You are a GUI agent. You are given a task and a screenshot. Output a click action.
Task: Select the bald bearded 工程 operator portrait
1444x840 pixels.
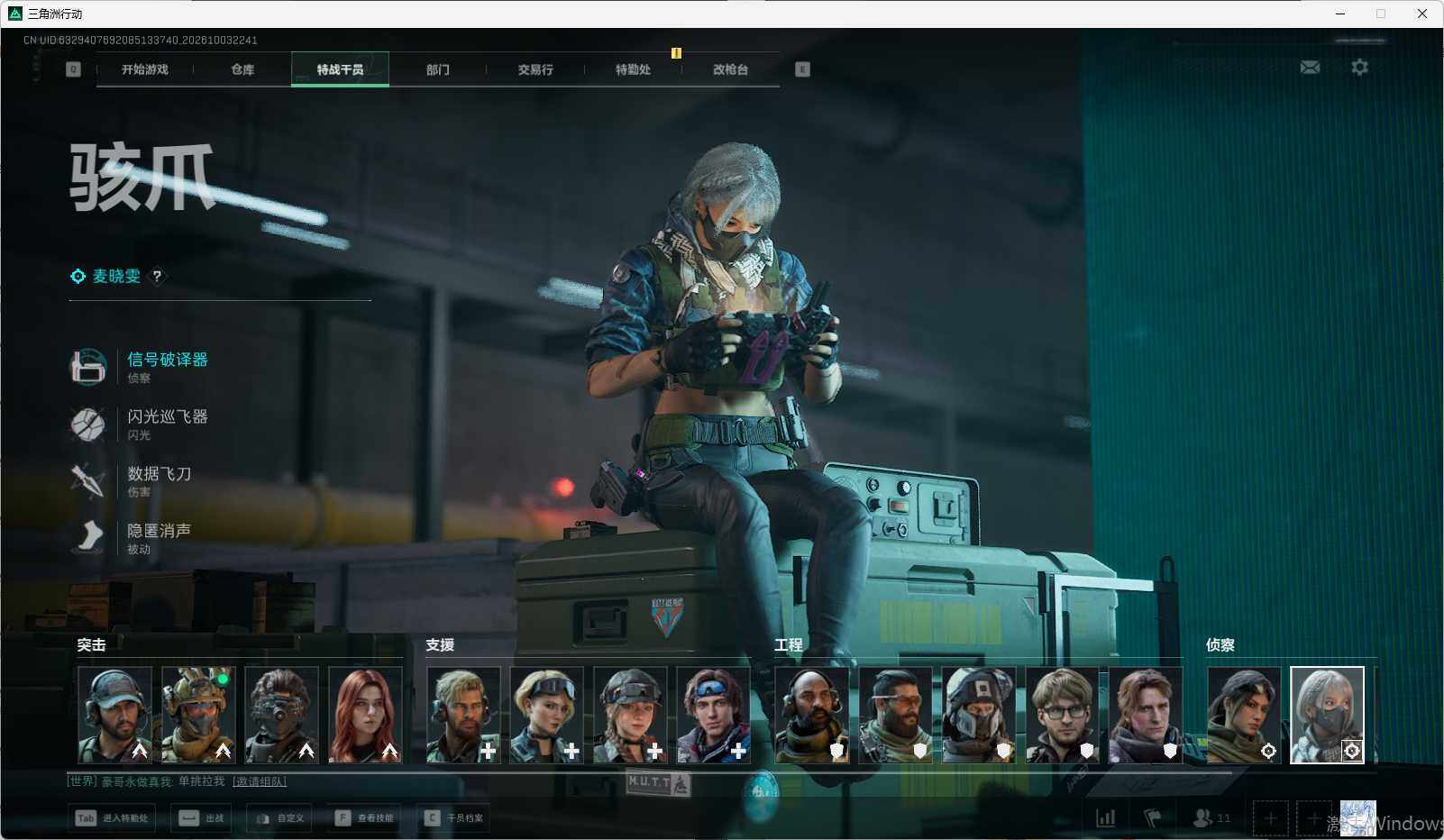812,715
